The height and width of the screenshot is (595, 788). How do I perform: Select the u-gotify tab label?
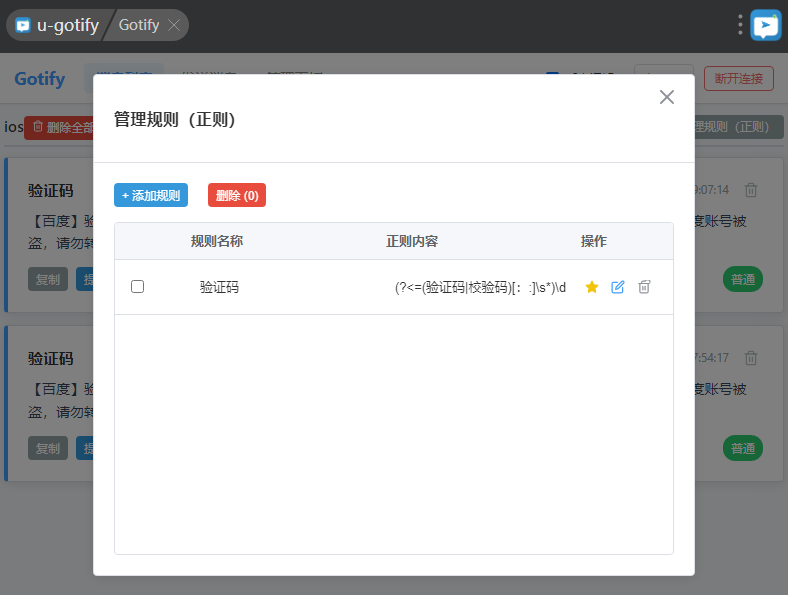pyautogui.click(x=67, y=25)
